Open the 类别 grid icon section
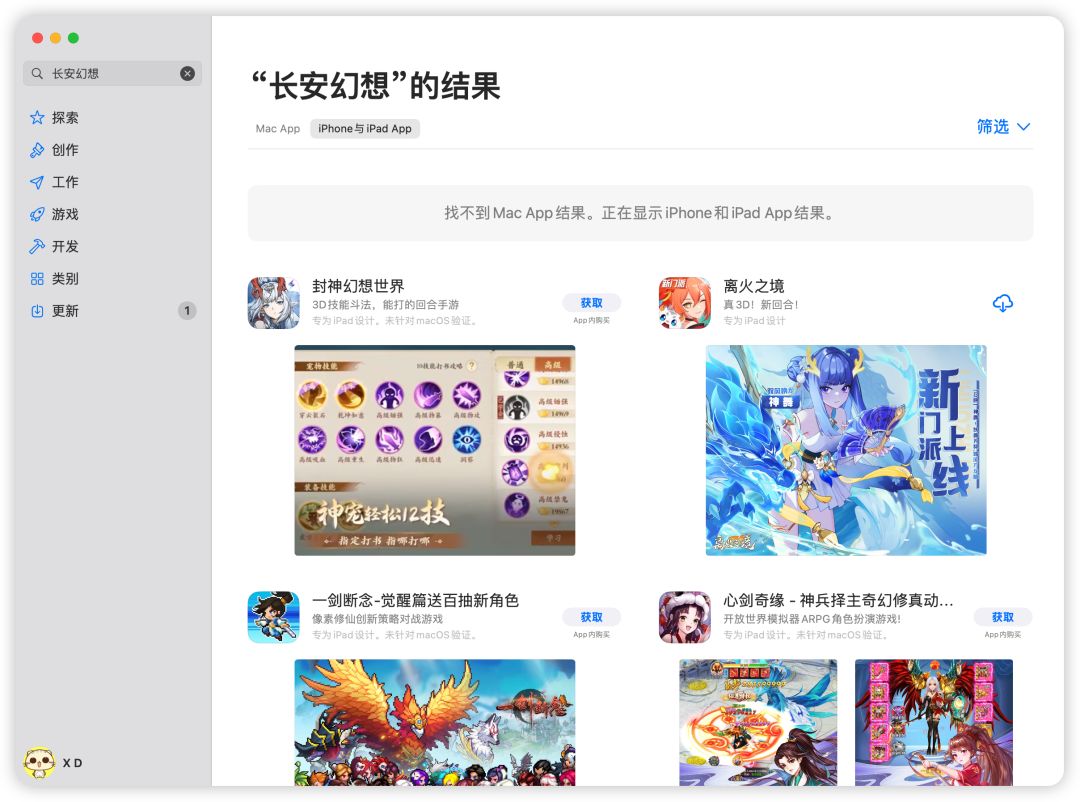 click(37, 279)
